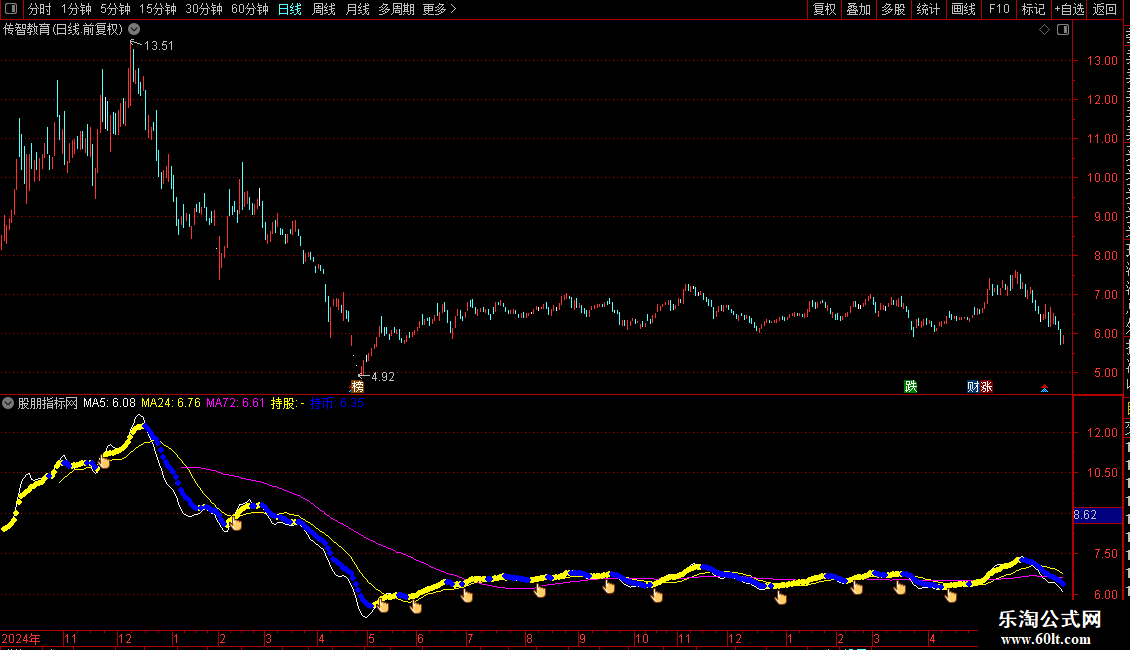
Task: Click the 13.51 high price label
Action: click(x=159, y=45)
